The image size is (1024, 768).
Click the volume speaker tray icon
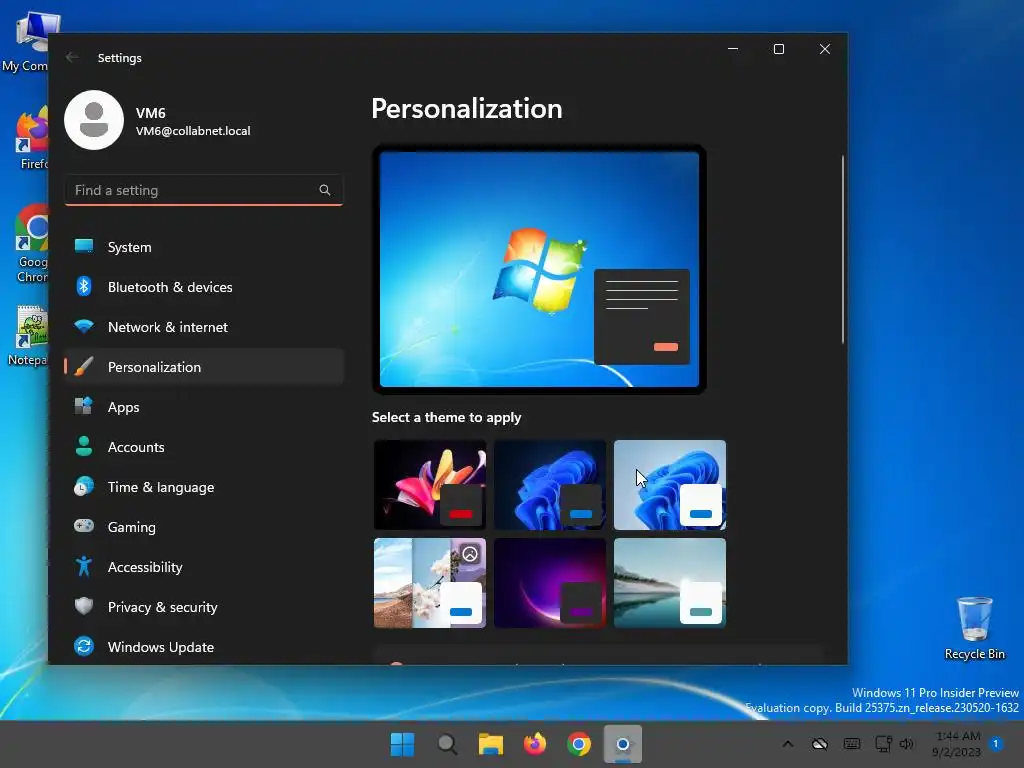pos(906,744)
